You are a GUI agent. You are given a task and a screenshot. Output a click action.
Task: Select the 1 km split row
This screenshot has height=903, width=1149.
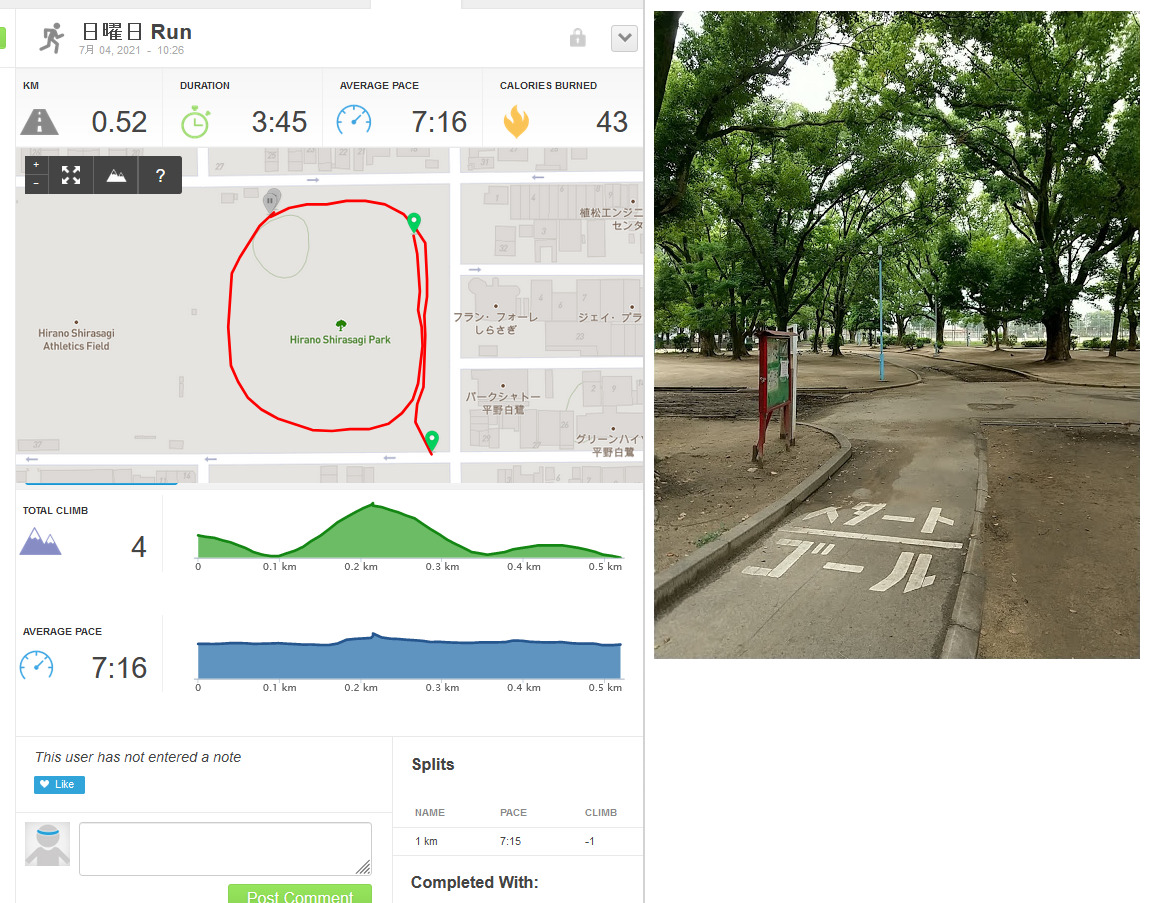(518, 841)
